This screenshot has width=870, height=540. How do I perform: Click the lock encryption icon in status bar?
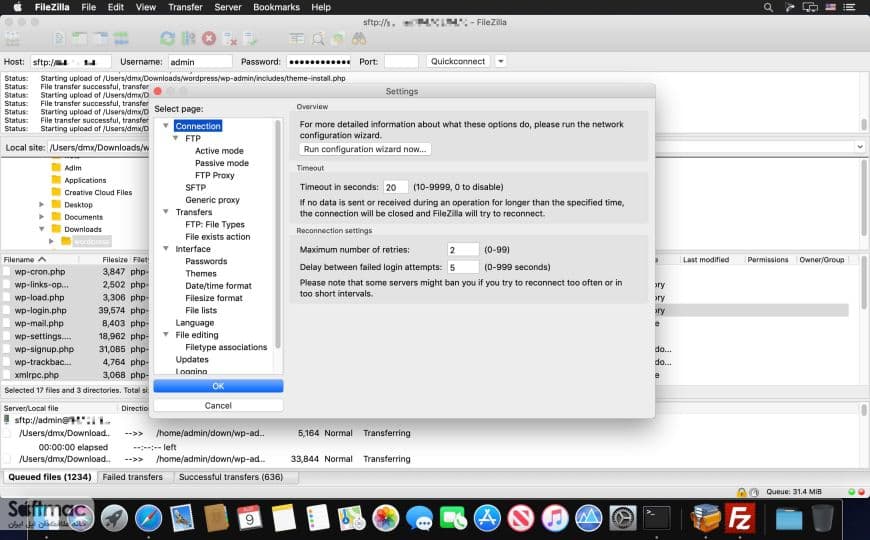(x=741, y=492)
